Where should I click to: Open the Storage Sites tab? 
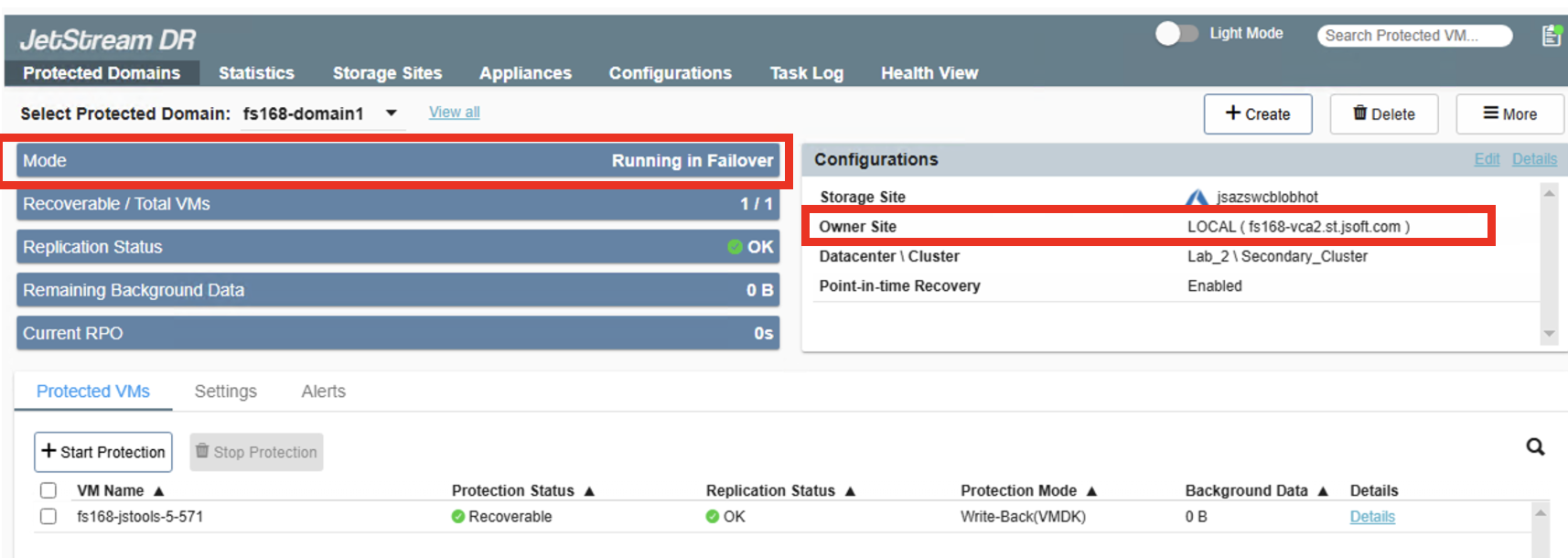[x=387, y=73]
